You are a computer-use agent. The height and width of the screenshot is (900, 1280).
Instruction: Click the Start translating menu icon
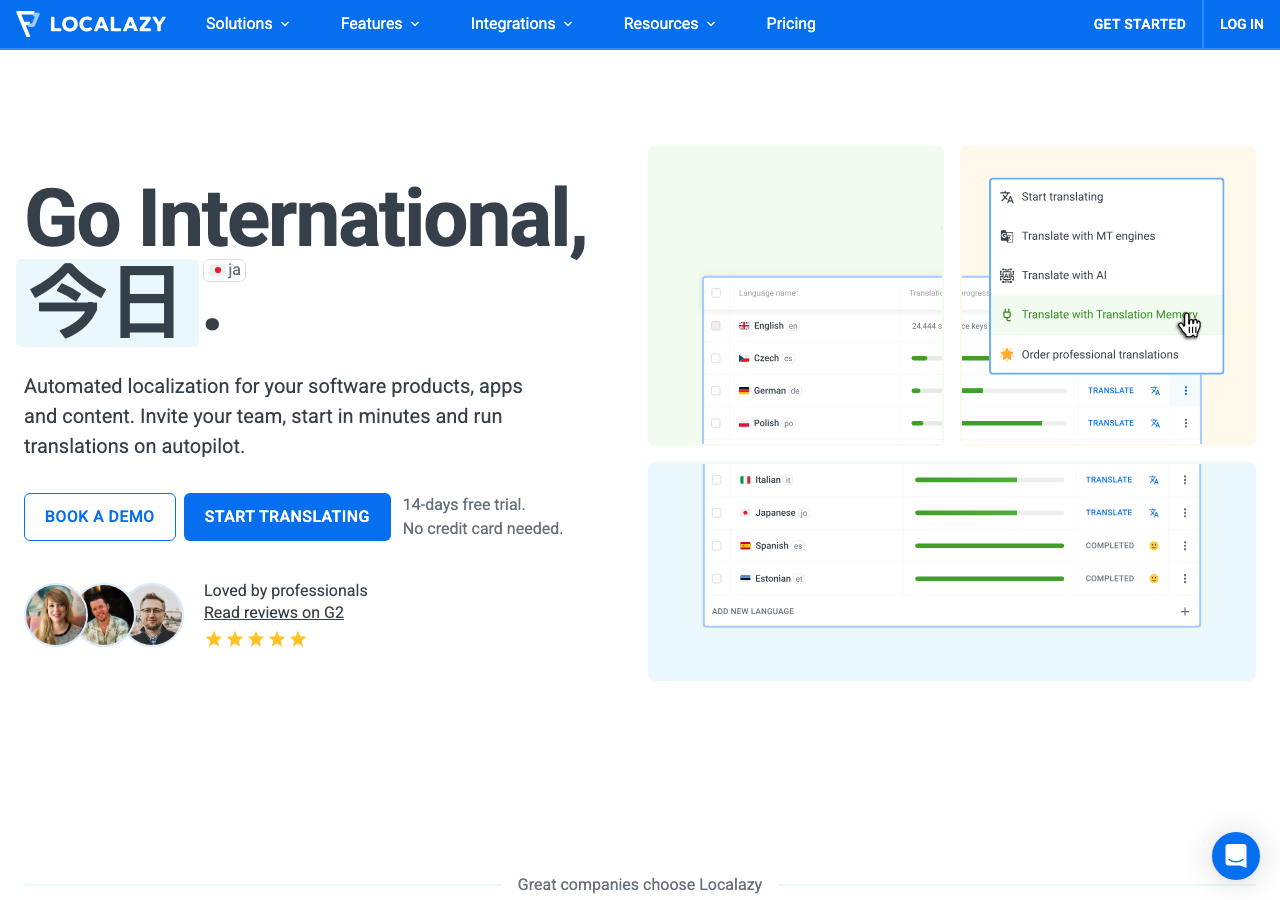point(1007,197)
